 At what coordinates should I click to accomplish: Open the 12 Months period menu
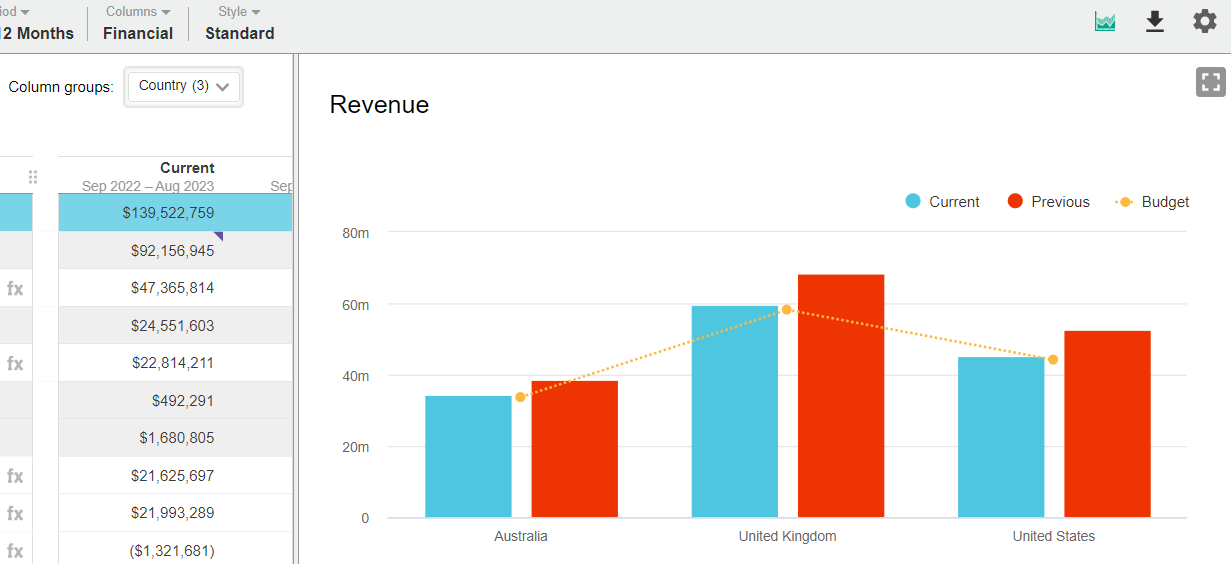(36, 23)
